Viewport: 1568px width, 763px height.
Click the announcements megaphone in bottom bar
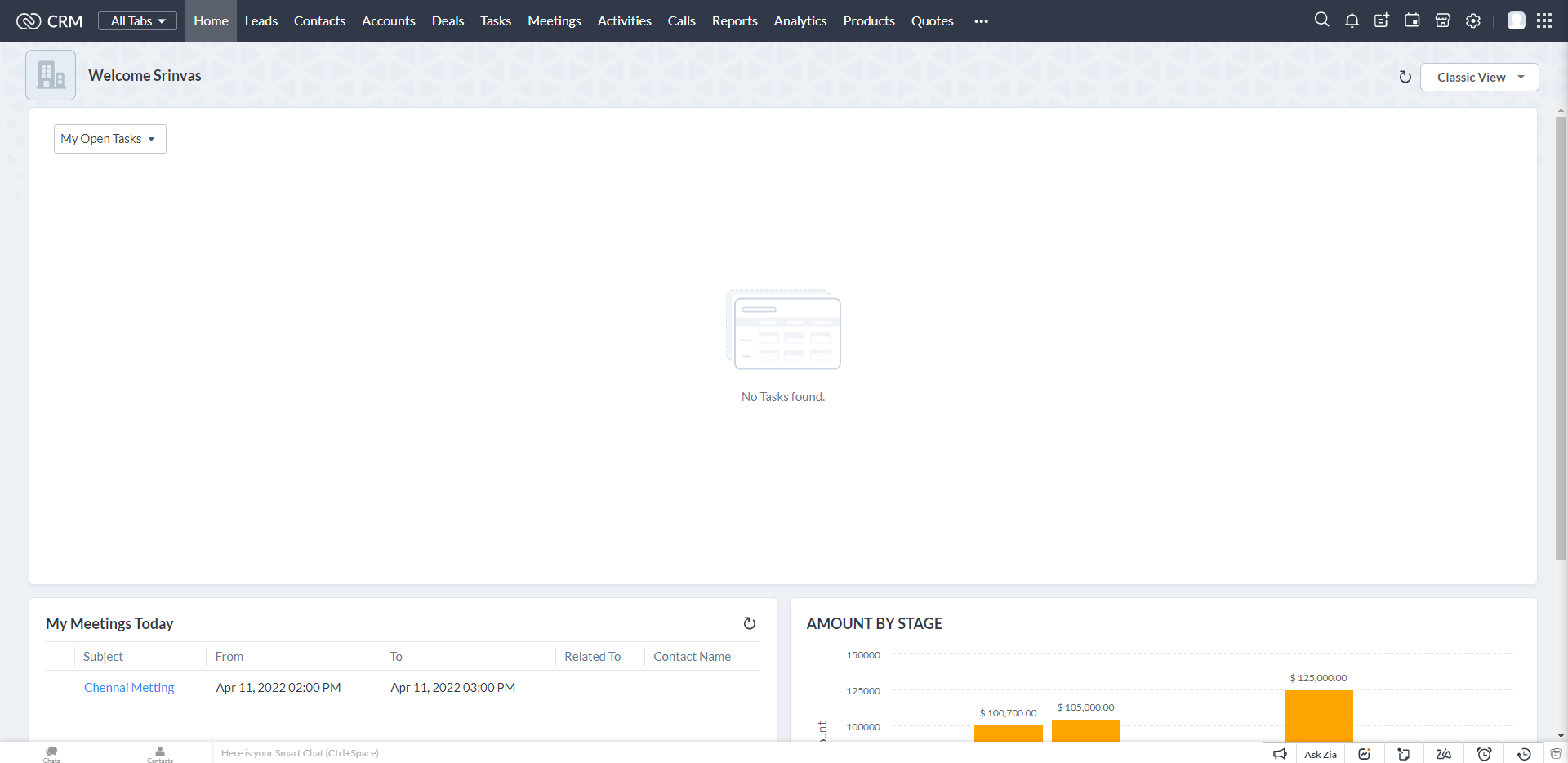point(1281,753)
